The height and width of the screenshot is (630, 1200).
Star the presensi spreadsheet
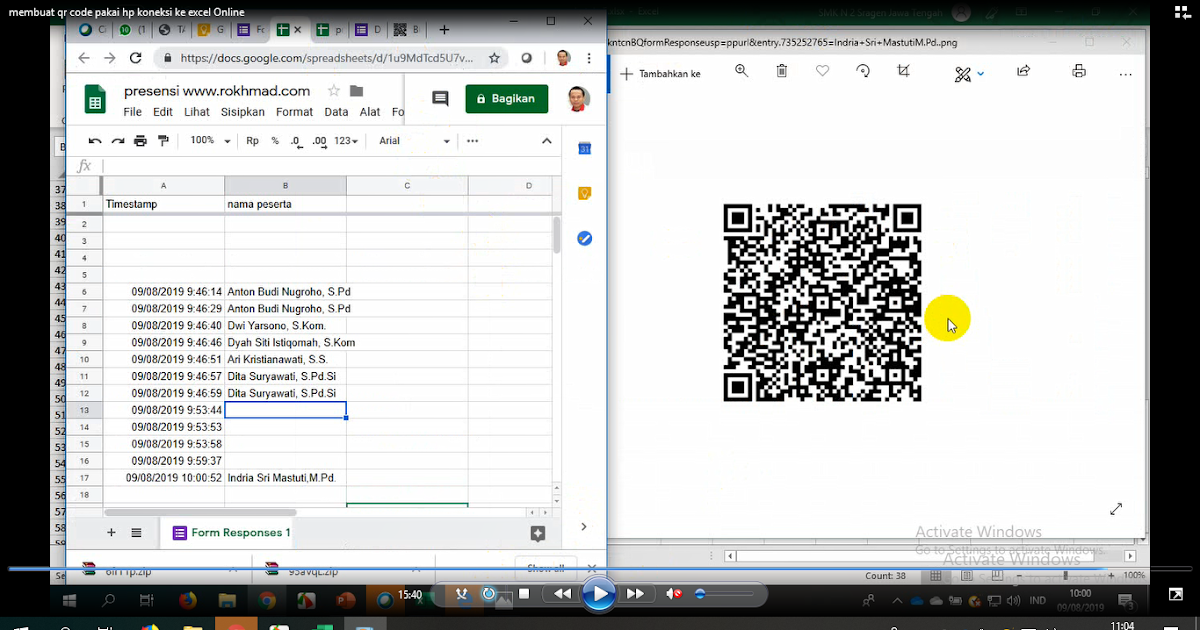tap(334, 91)
